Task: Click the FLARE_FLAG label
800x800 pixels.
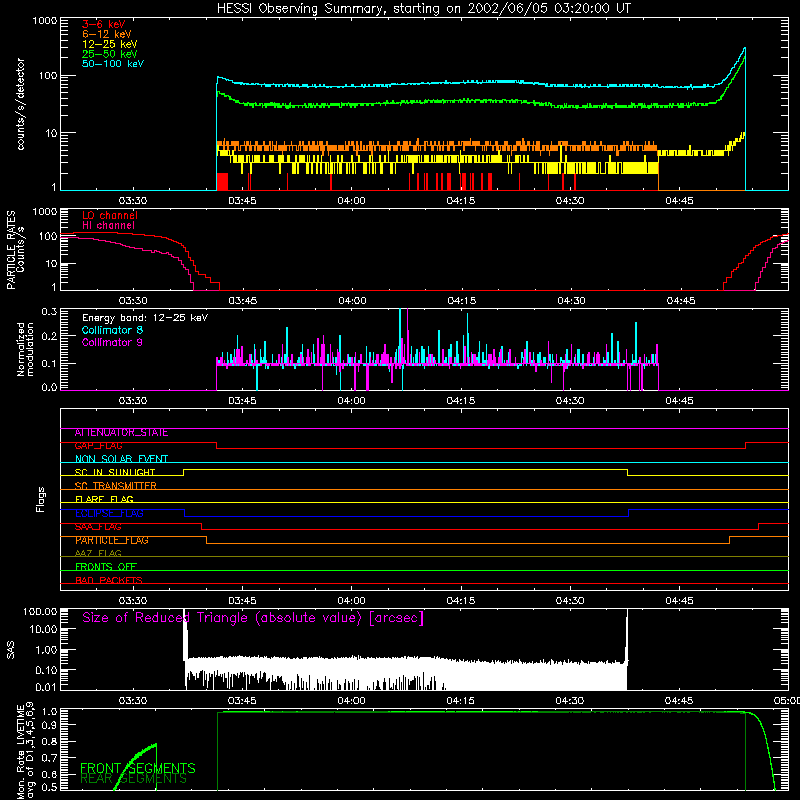Action: point(104,499)
